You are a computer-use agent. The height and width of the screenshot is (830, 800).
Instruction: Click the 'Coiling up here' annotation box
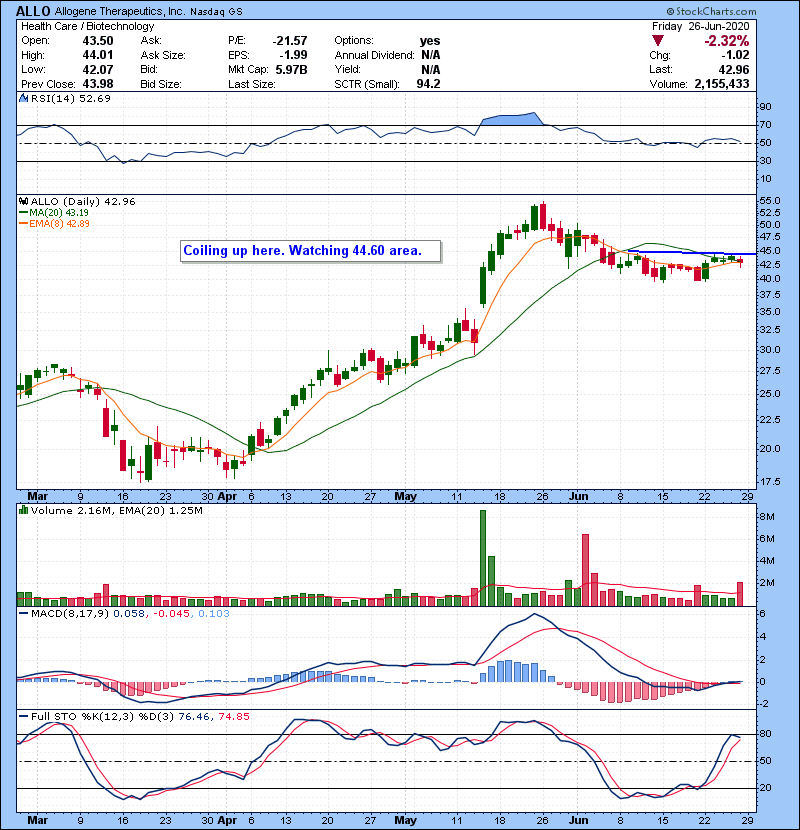pos(310,251)
